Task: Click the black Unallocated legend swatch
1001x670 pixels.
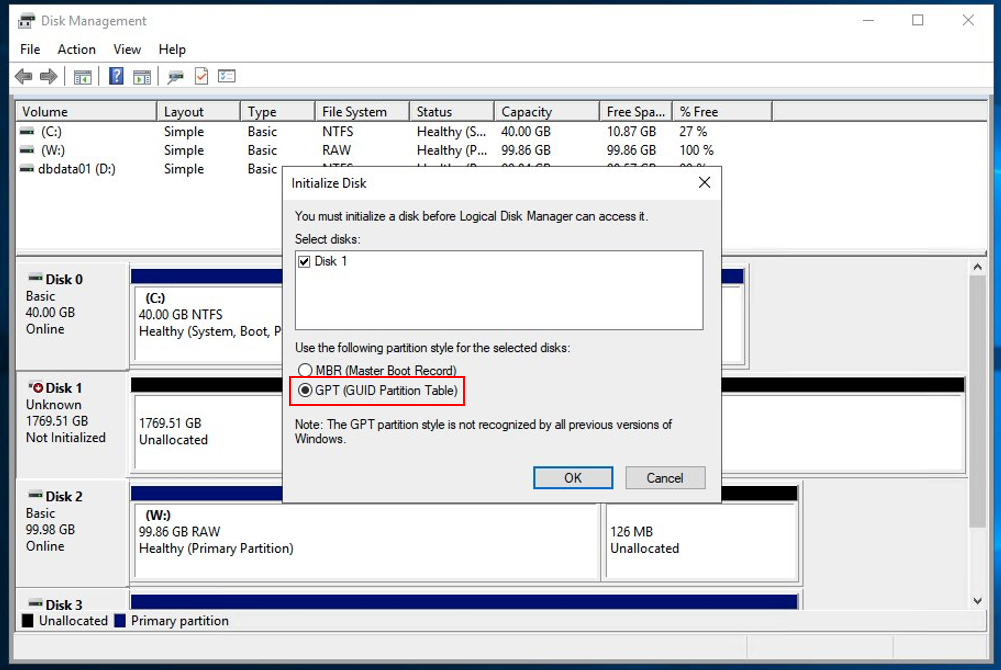Action: point(27,621)
